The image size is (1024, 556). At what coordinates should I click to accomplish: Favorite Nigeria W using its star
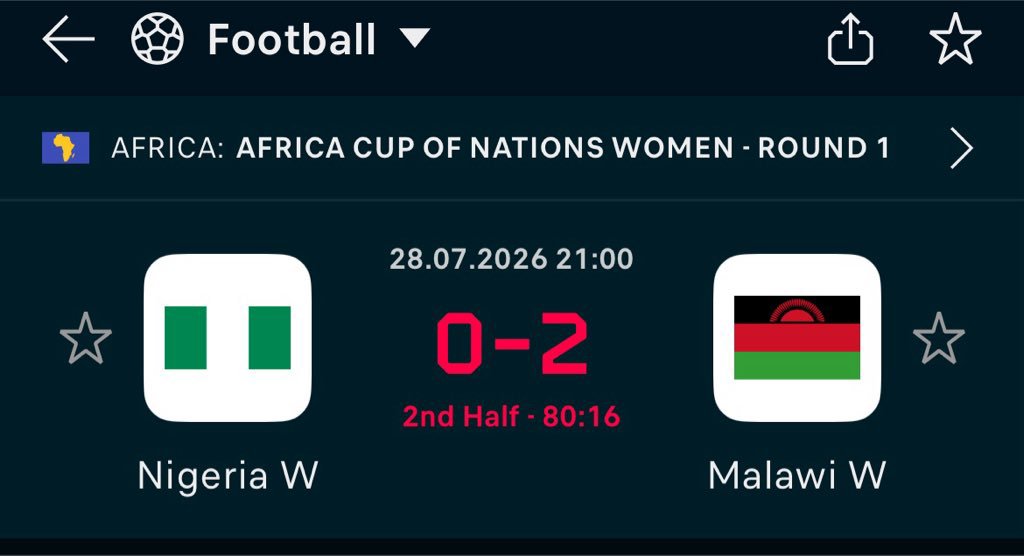pyautogui.click(x=86, y=338)
